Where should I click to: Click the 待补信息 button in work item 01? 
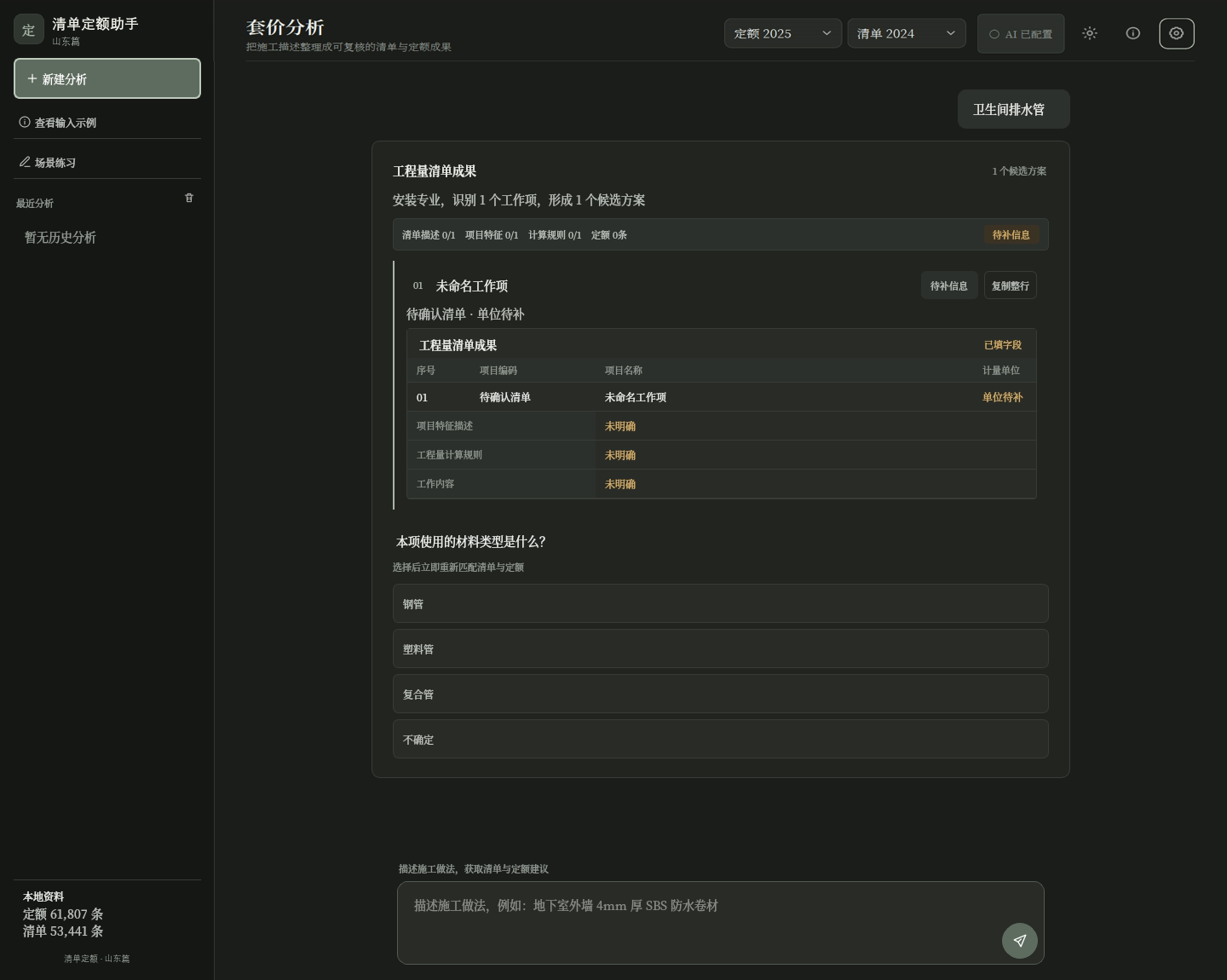click(949, 285)
